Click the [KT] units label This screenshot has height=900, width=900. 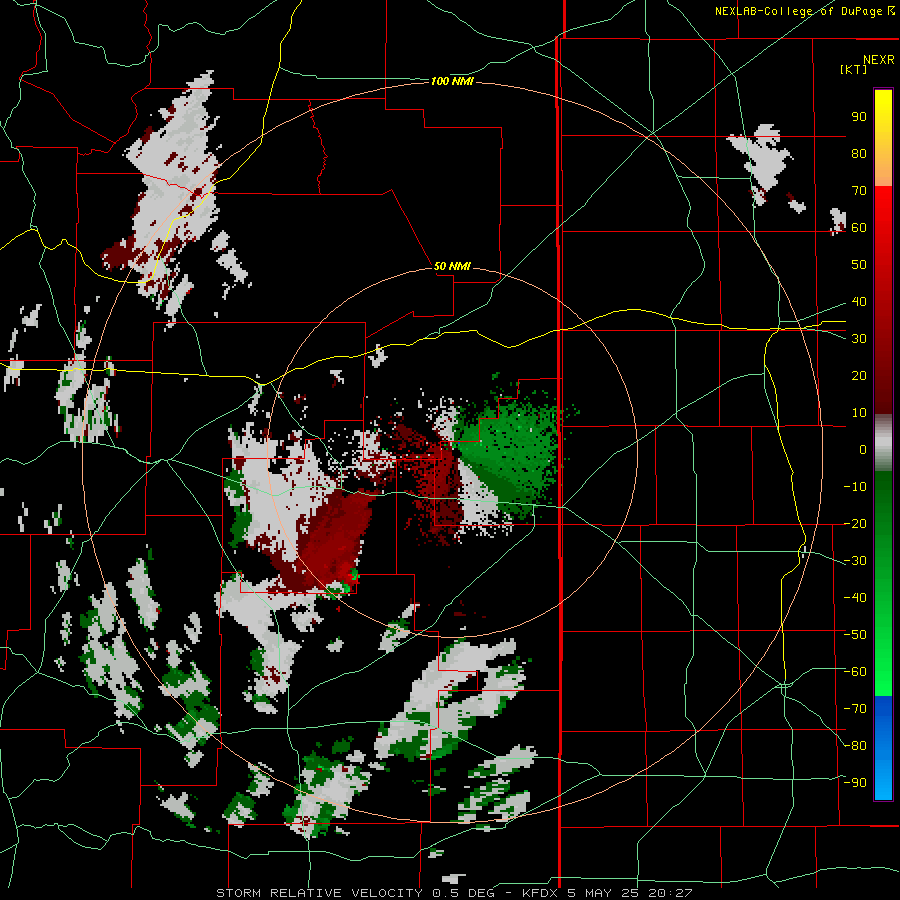(x=853, y=69)
